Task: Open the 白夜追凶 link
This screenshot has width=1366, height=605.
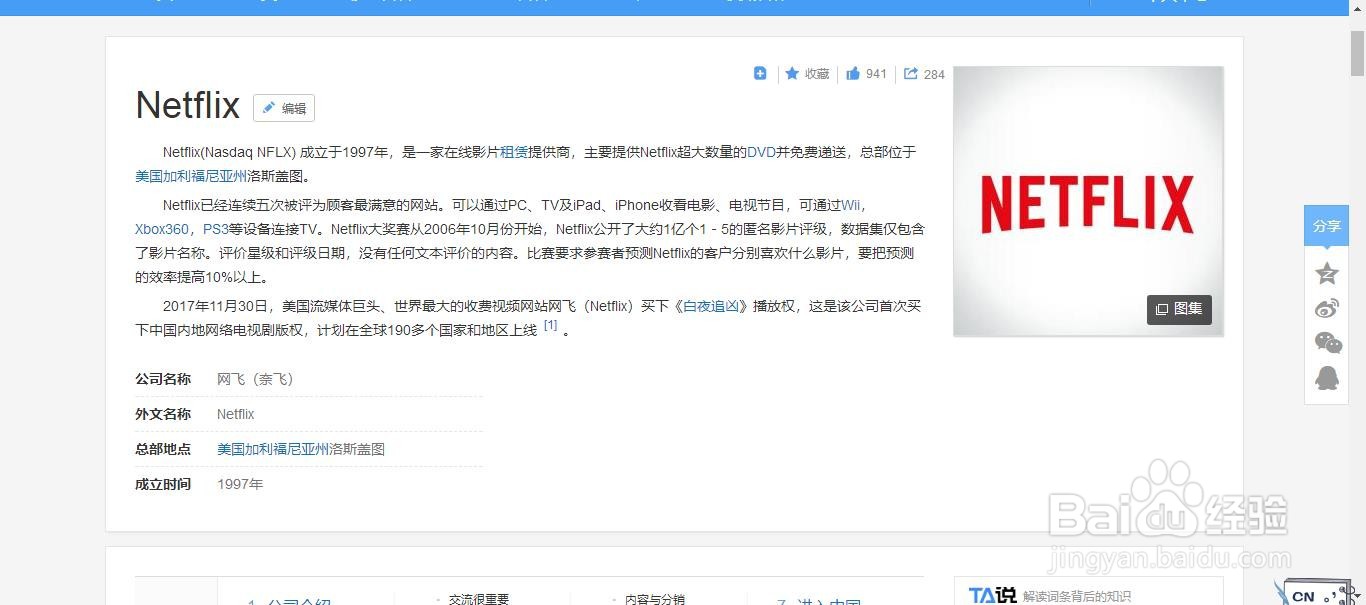Action: tap(711, 306)
